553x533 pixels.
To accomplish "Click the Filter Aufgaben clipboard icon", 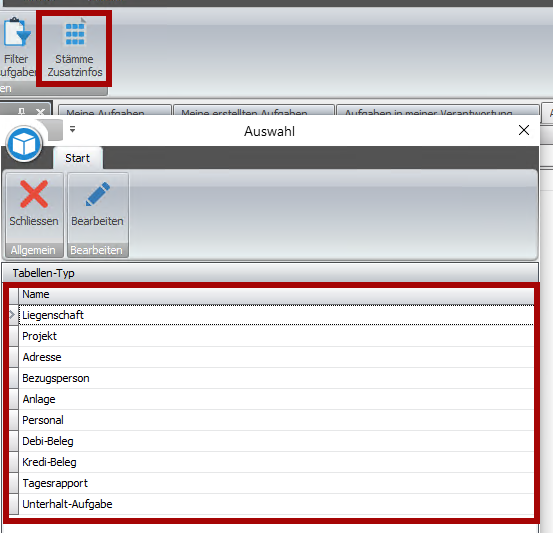I will (17, 32).
